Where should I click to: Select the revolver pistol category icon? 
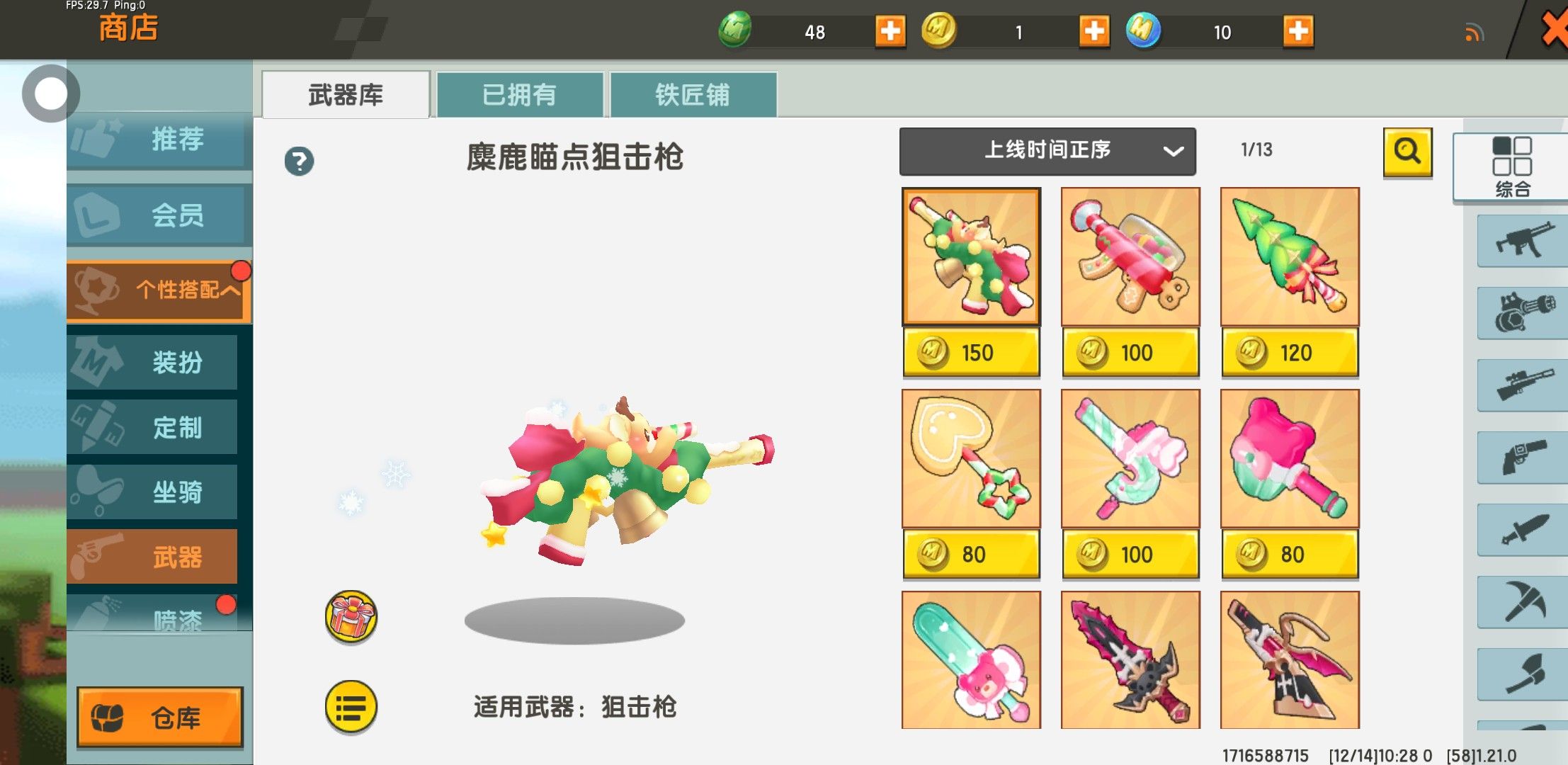point(1523,457)
